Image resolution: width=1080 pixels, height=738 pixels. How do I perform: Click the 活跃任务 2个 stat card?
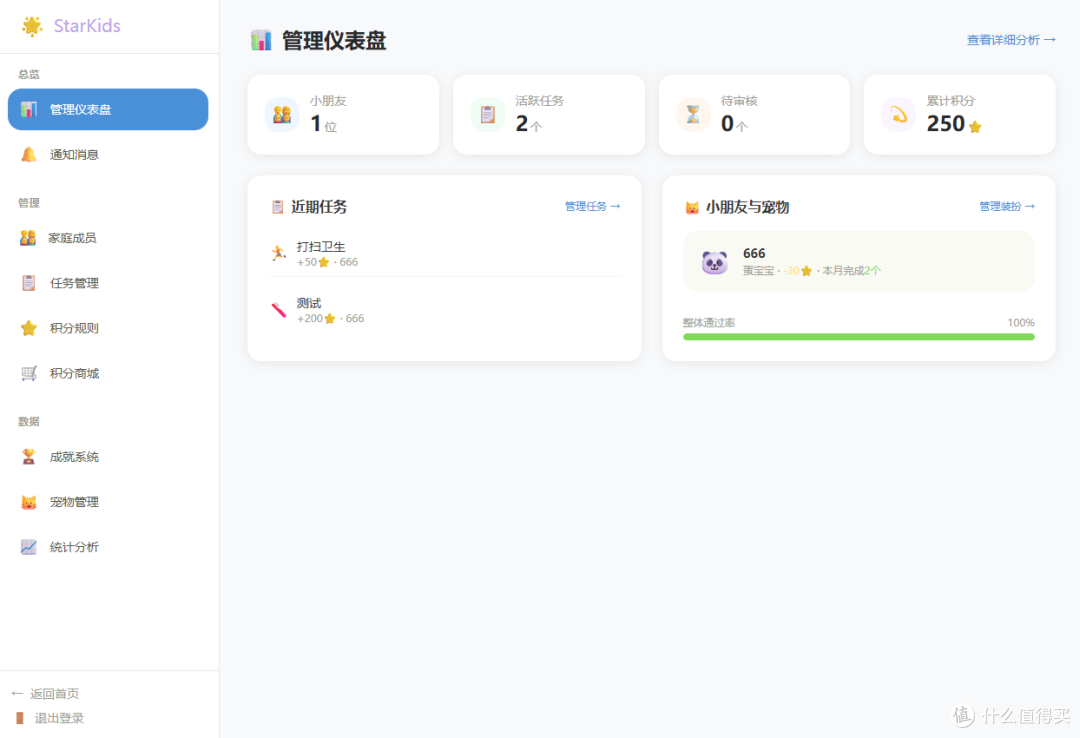549,114
